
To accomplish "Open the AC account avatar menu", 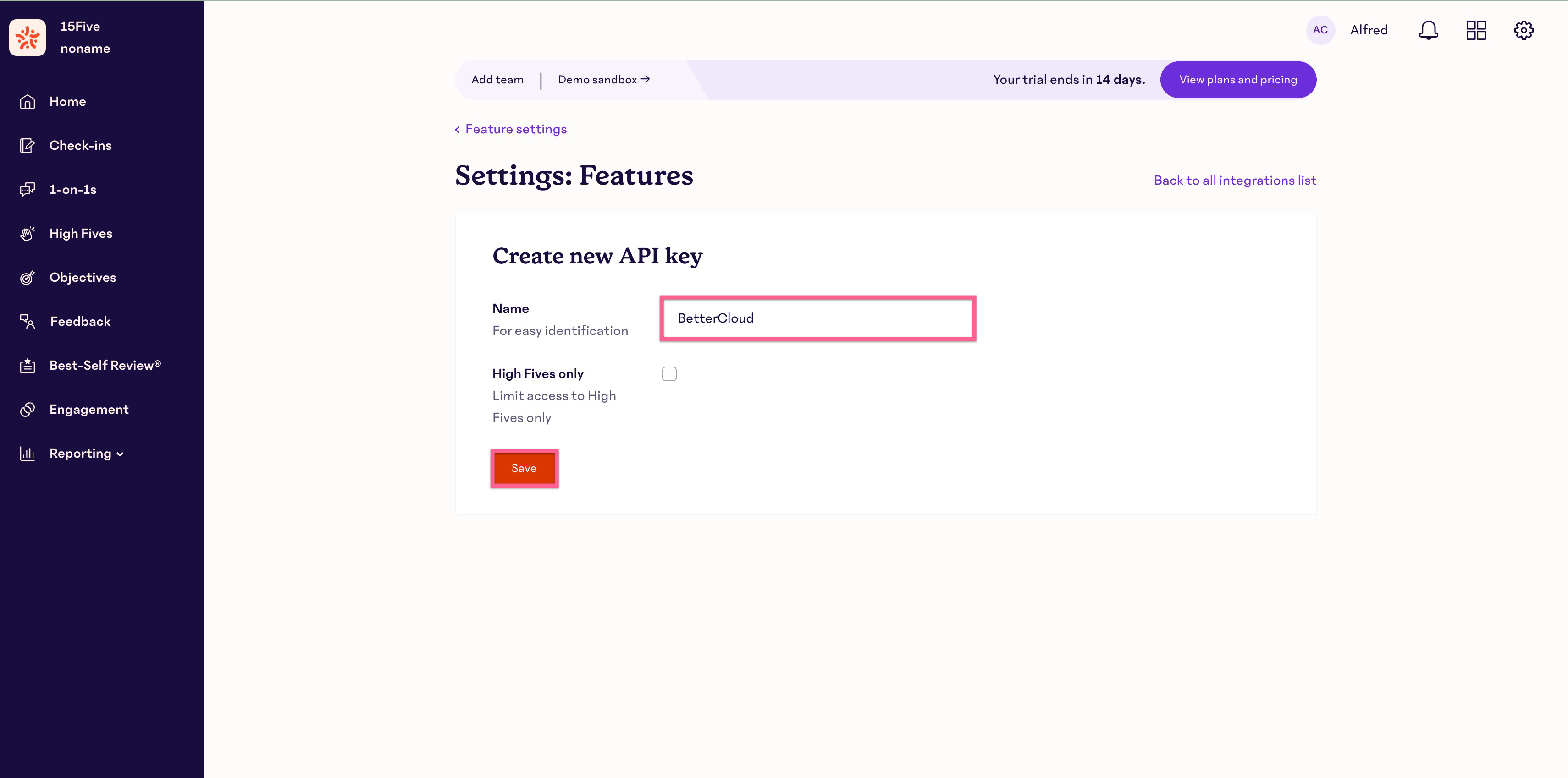I will coord(1320,30).
